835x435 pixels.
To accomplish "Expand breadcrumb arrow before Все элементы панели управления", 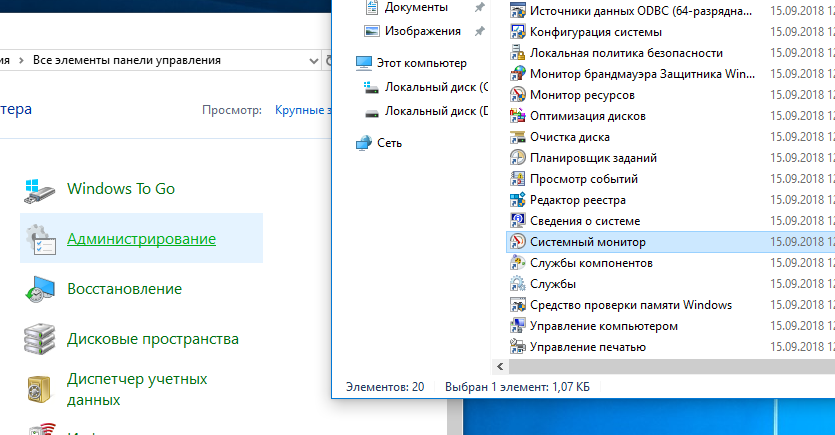I will coord(21,61).
